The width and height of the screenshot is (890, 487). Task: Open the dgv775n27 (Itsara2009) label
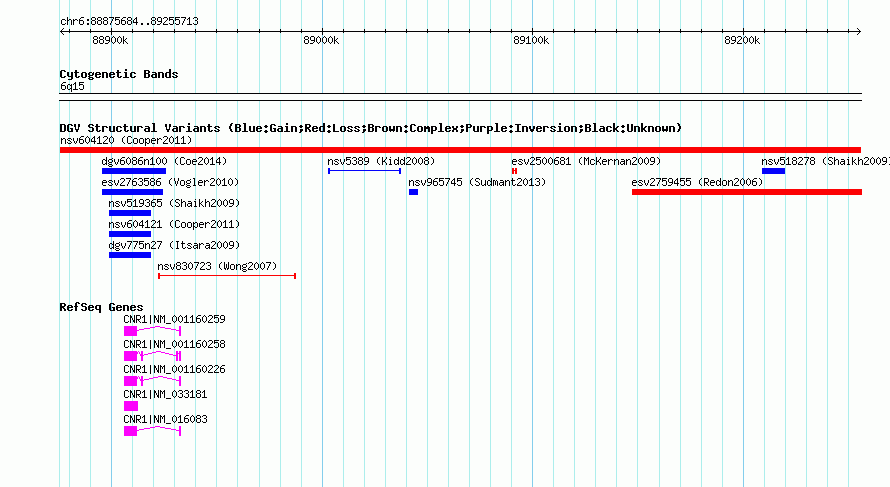click(174, 245)
